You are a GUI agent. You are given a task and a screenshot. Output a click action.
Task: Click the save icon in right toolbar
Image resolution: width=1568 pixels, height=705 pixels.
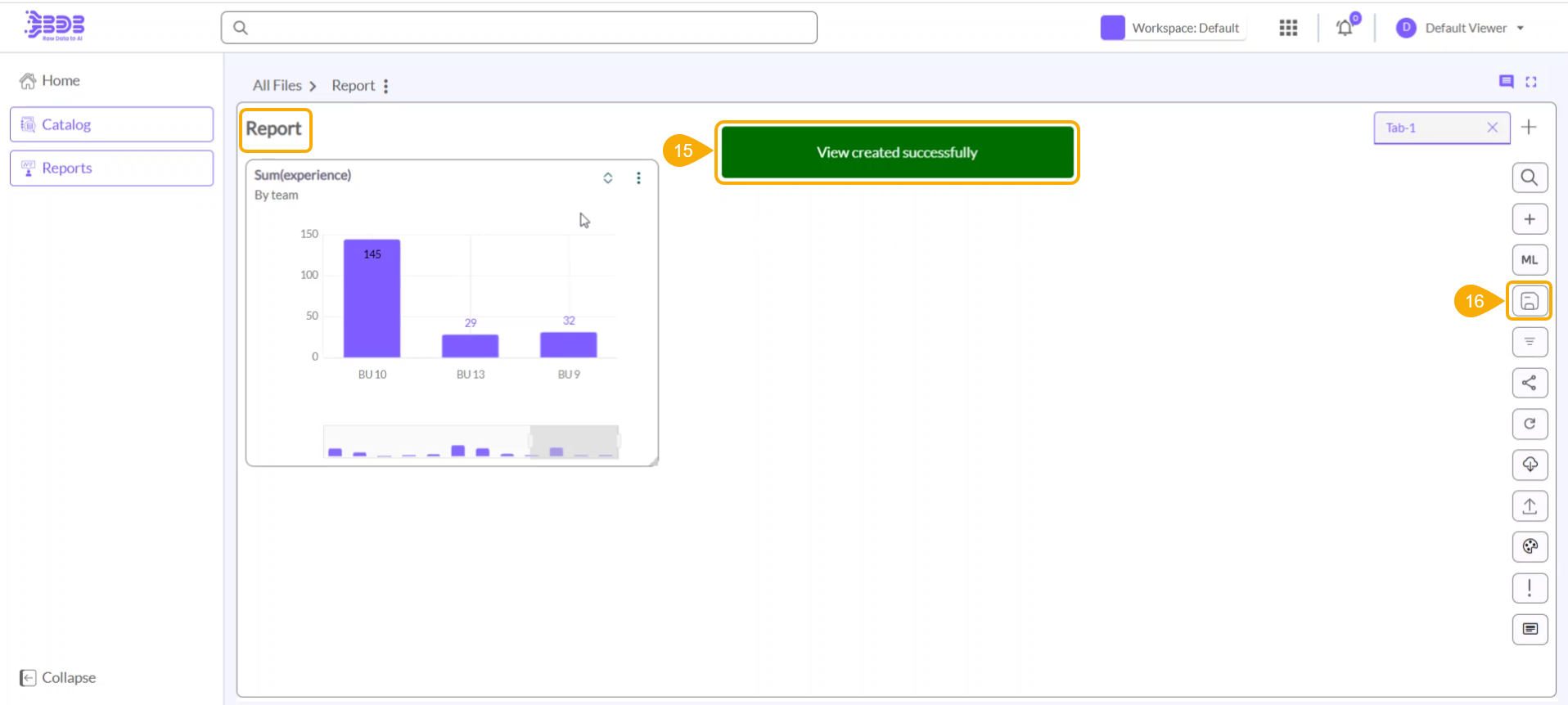coord(1529,301)
